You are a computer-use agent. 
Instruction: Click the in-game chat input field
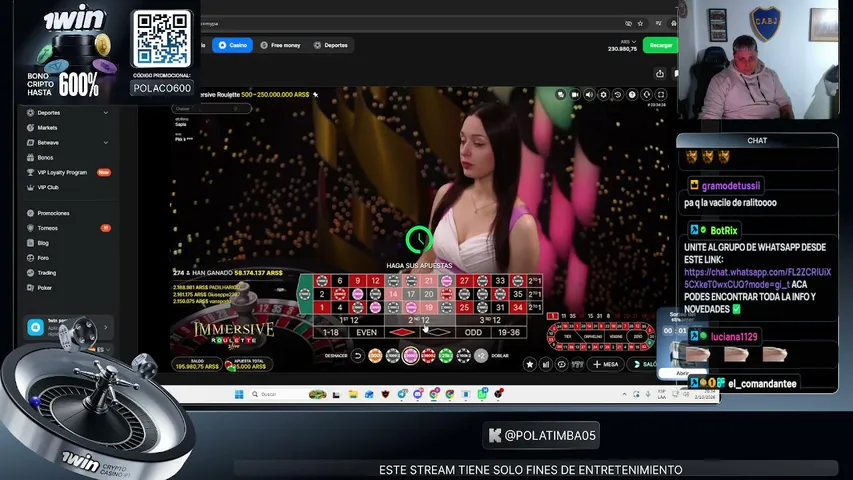[212, 108]
